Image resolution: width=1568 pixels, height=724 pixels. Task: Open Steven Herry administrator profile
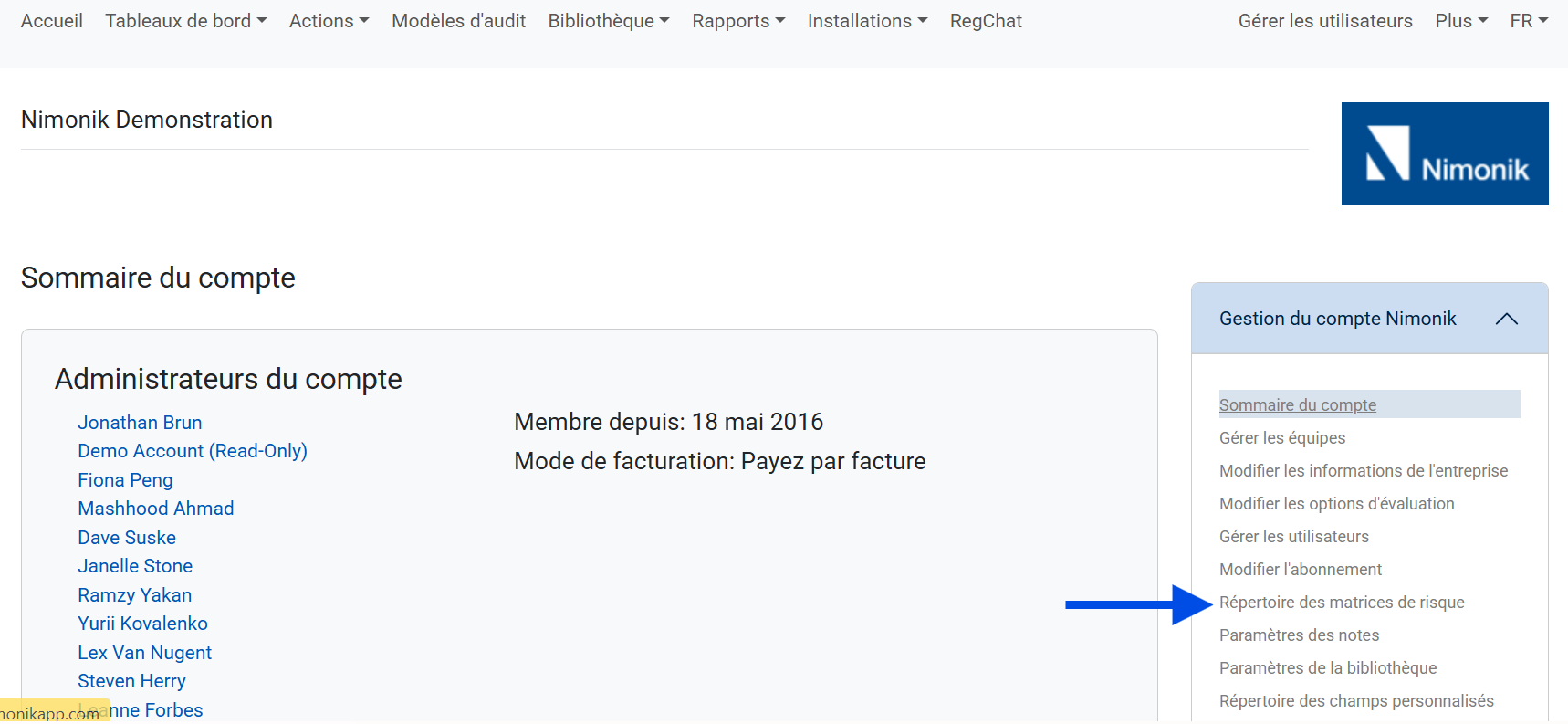point(132,681)
